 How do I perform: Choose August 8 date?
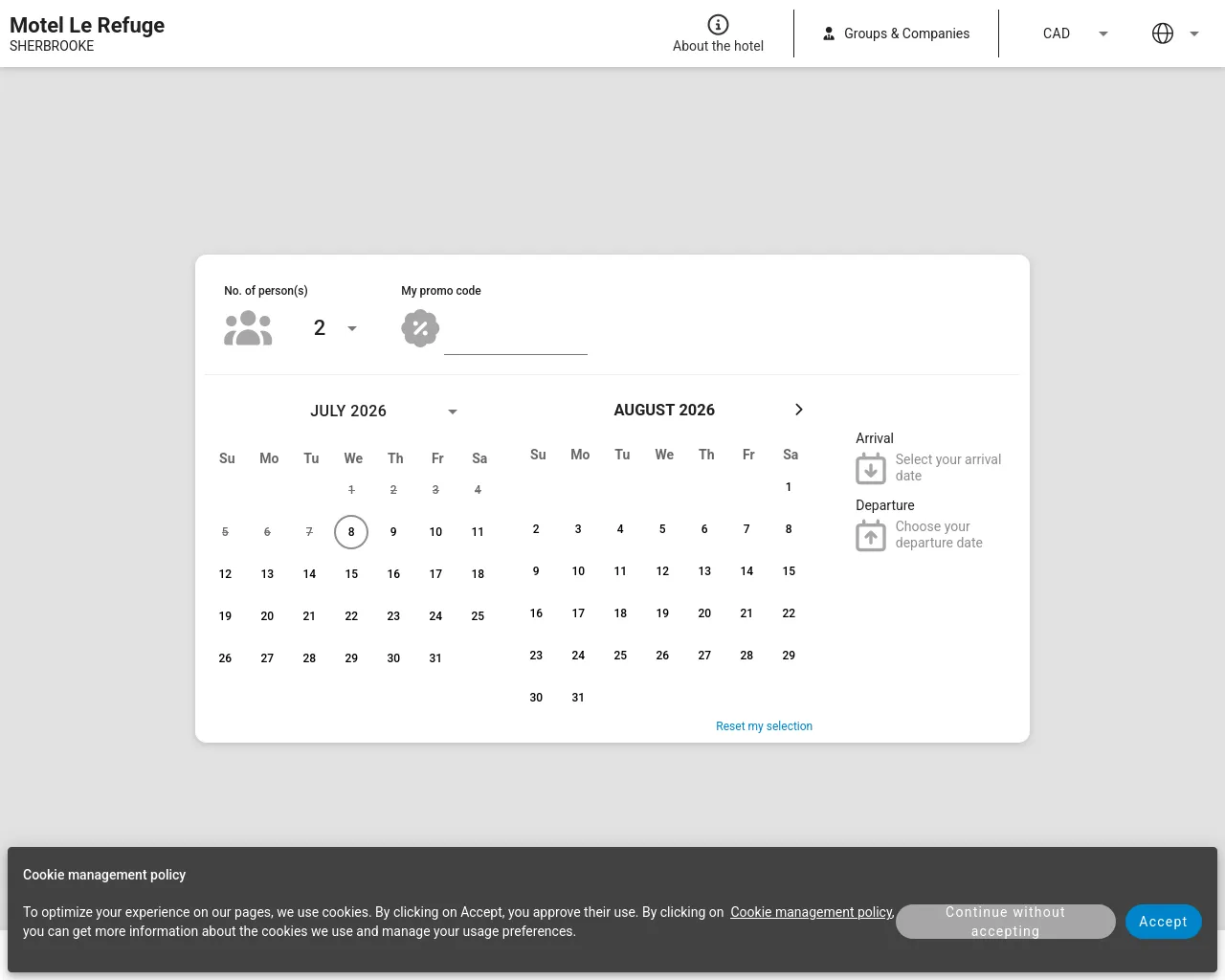pos(789,529)
